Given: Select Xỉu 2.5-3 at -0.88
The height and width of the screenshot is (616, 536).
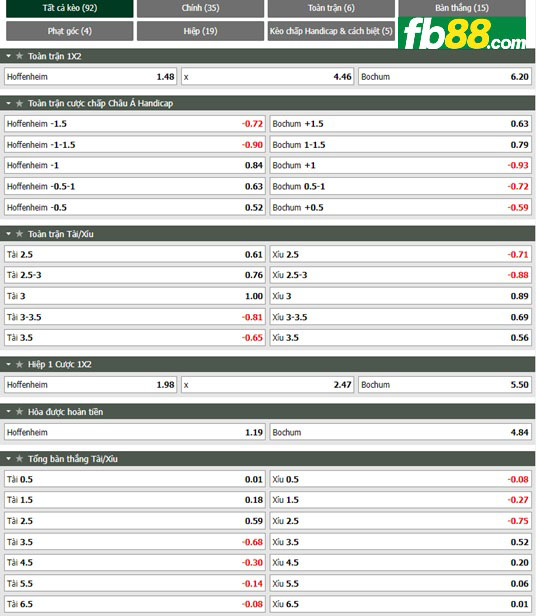Looking at the screenshot, I should [x=400, y=275].
